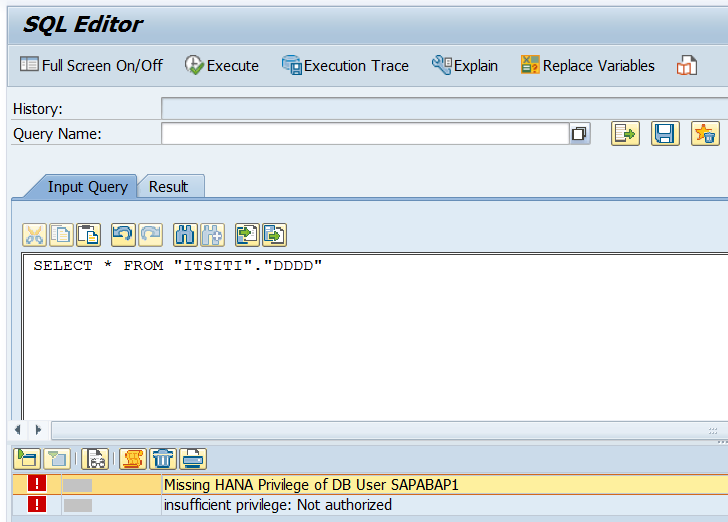Click the scroll right arrow
The height and width of the screenshot is (522, 728).
38,430
